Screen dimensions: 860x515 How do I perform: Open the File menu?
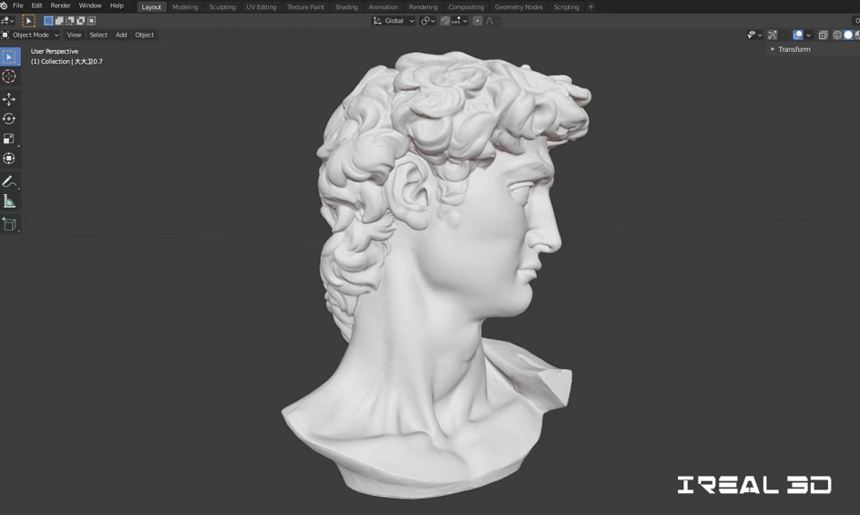tap(18, 5)
